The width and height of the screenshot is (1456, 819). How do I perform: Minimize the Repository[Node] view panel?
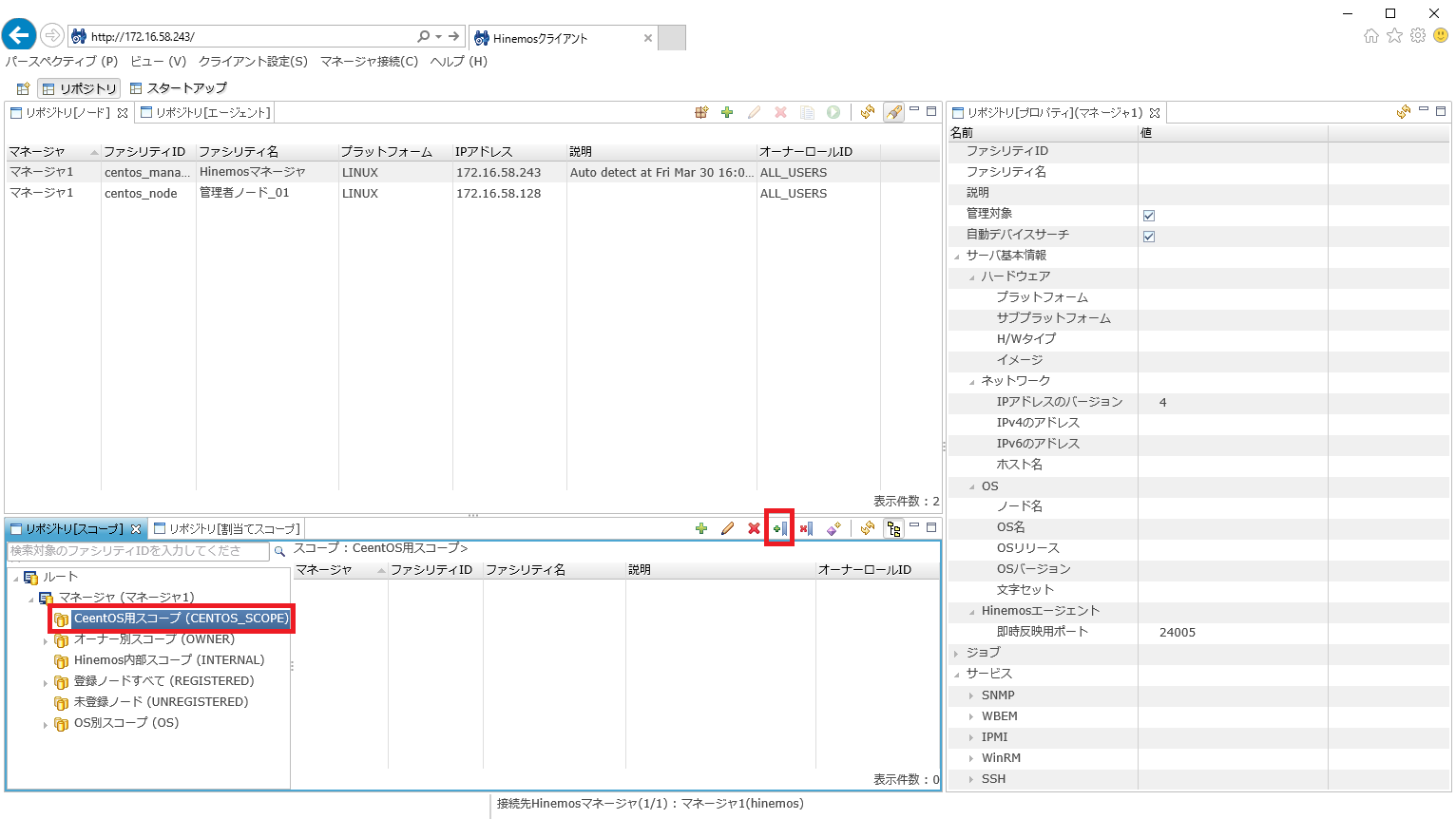coord(914,110)
